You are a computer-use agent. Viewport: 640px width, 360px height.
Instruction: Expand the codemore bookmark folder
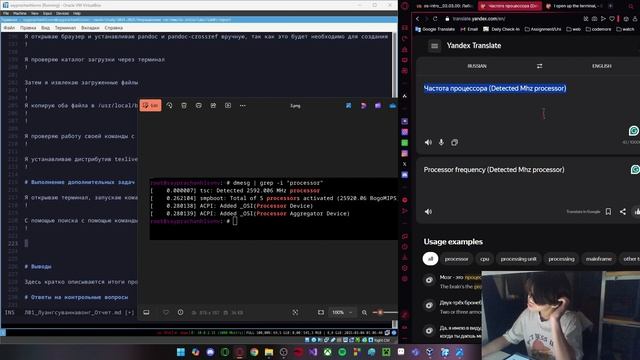[x=598, y=29]
